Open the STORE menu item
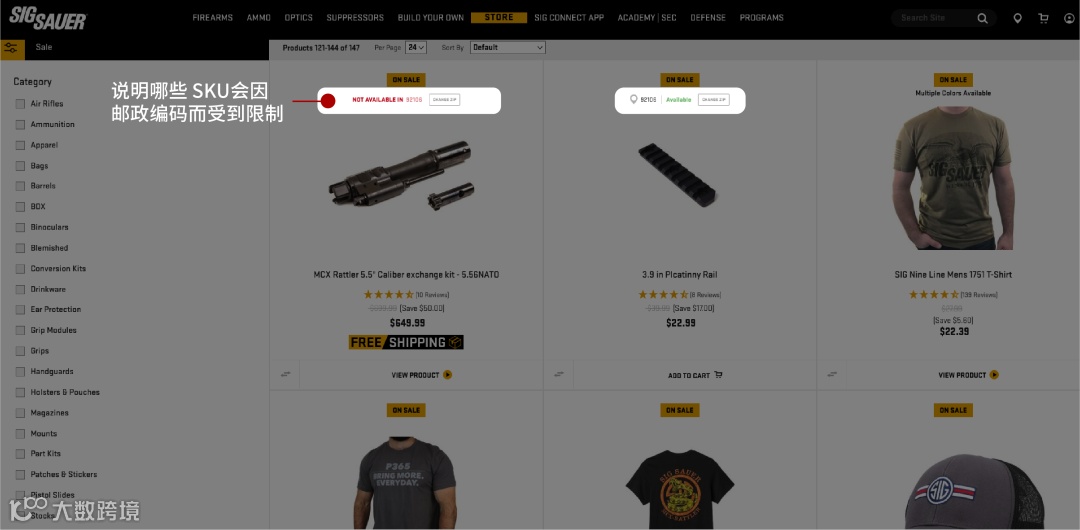1080x530 pixels. click(x=499, y=18)
